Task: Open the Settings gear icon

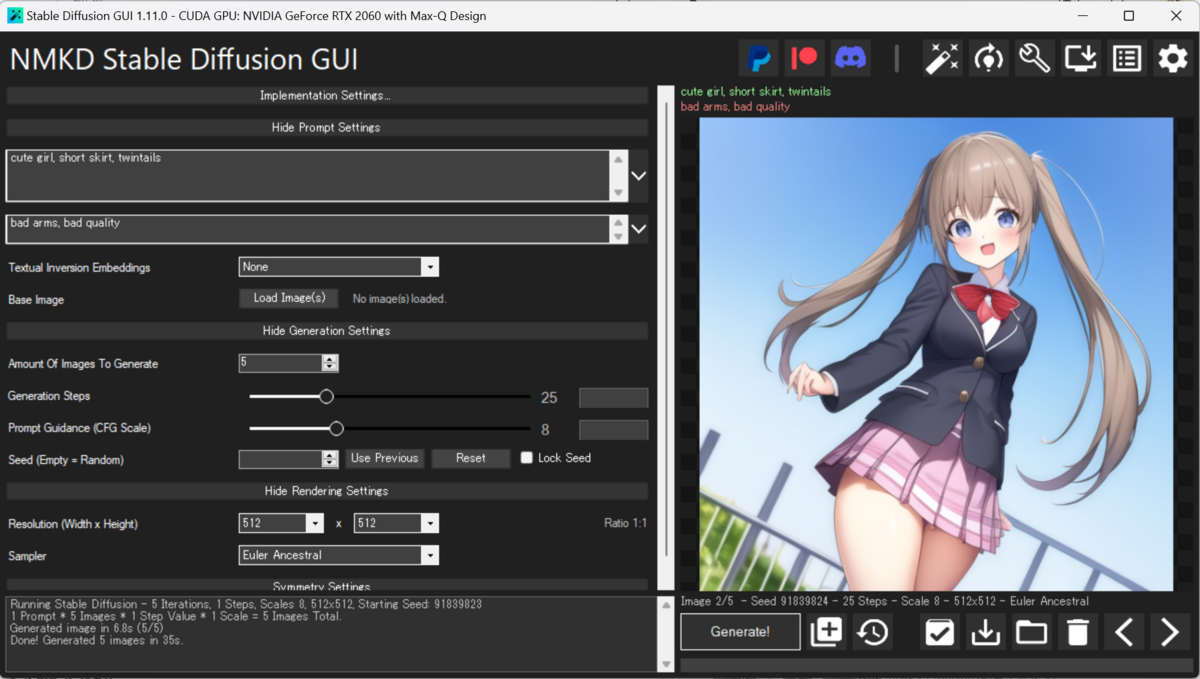Action: [1172, 59]
